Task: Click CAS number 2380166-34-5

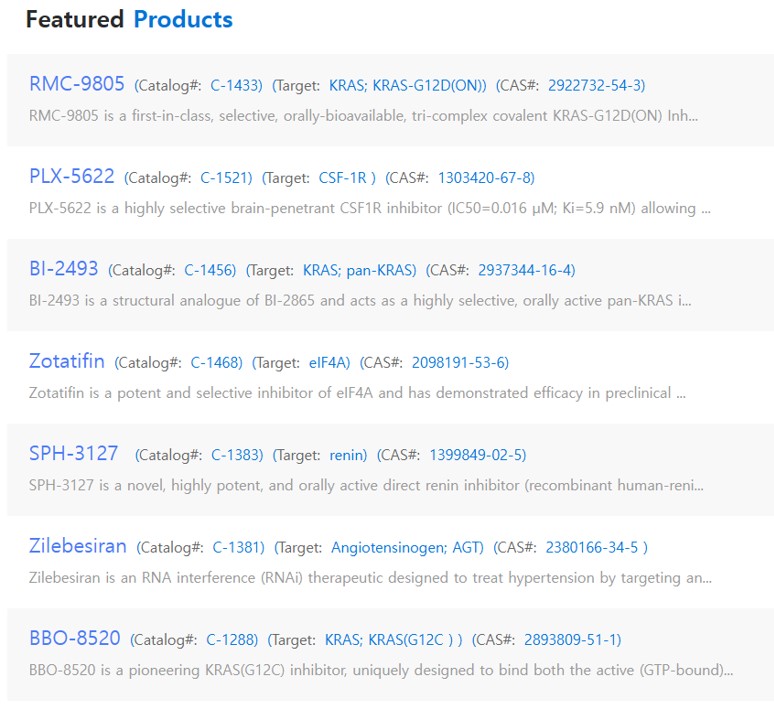Action: pos(596,547)
